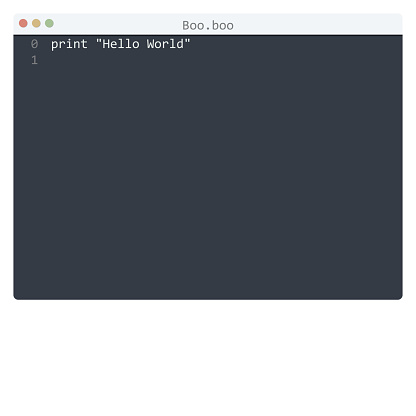Click the space between Hello and World
Viewport: 416px width, 416px height.
(x=143, y=44)
